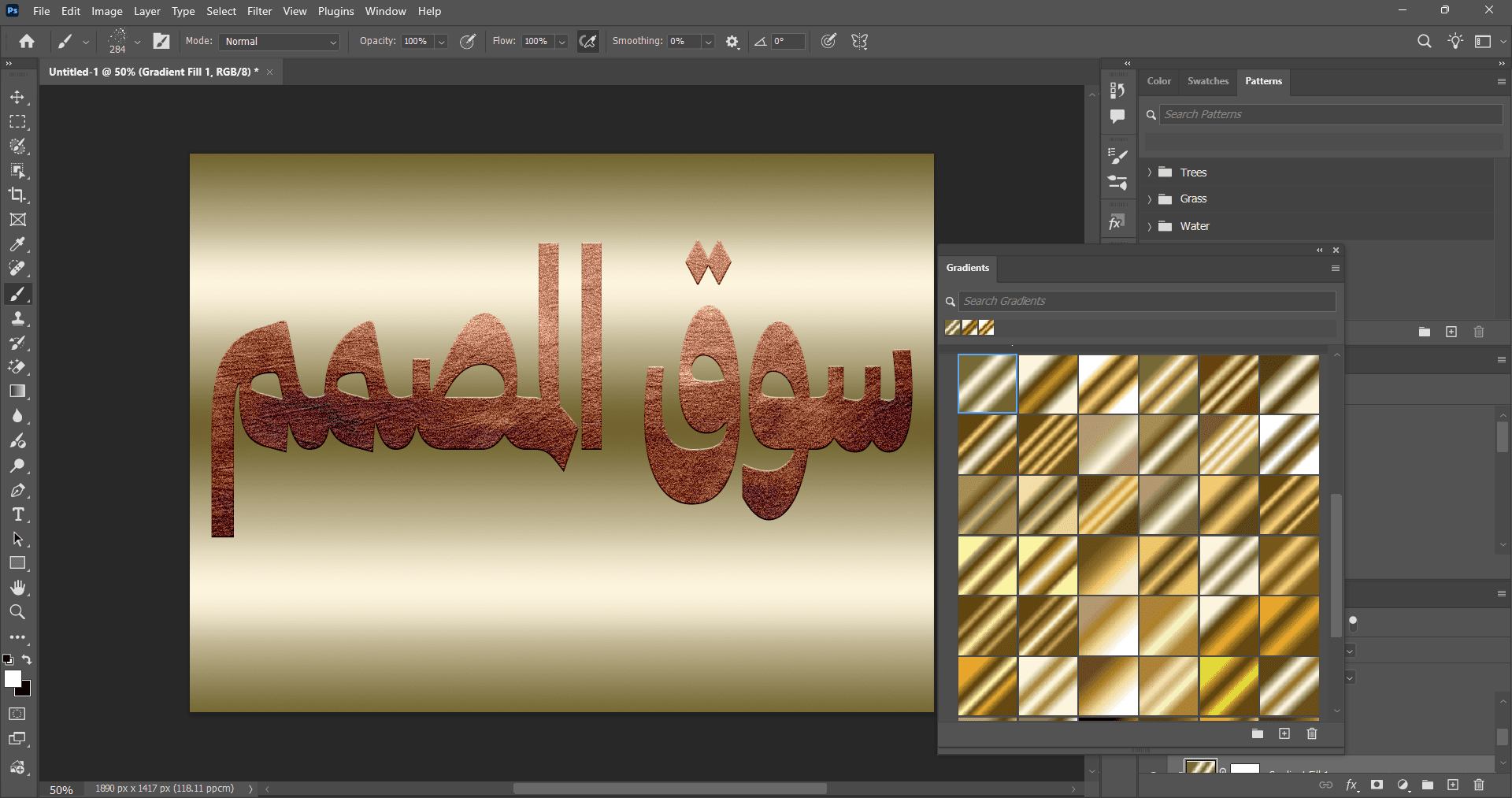Screen dimensions: 1512x798
Task: Select the first gradient swatch in grid
Action: click(988, 384)
